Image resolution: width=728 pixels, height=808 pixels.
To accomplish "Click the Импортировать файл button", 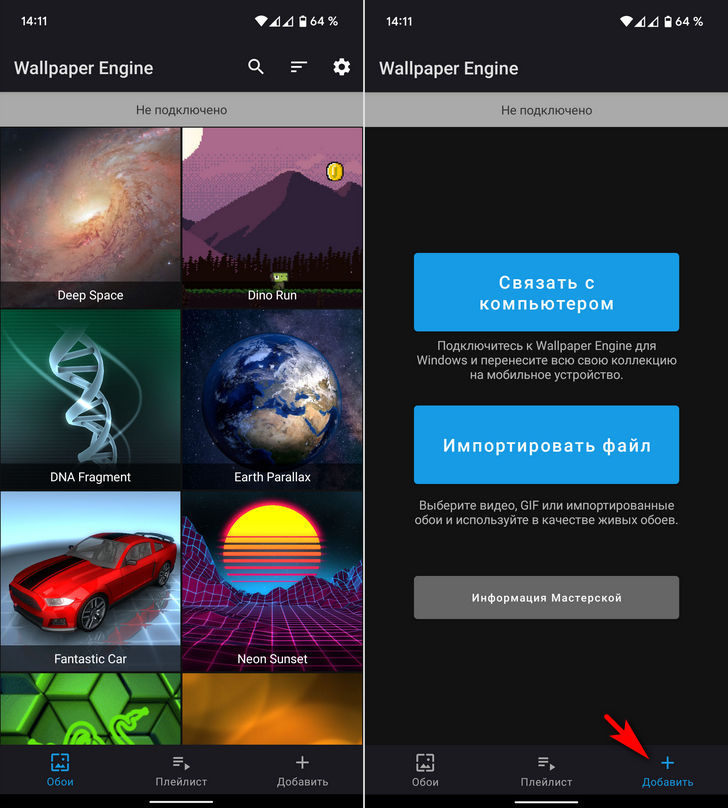I will 546,445.
